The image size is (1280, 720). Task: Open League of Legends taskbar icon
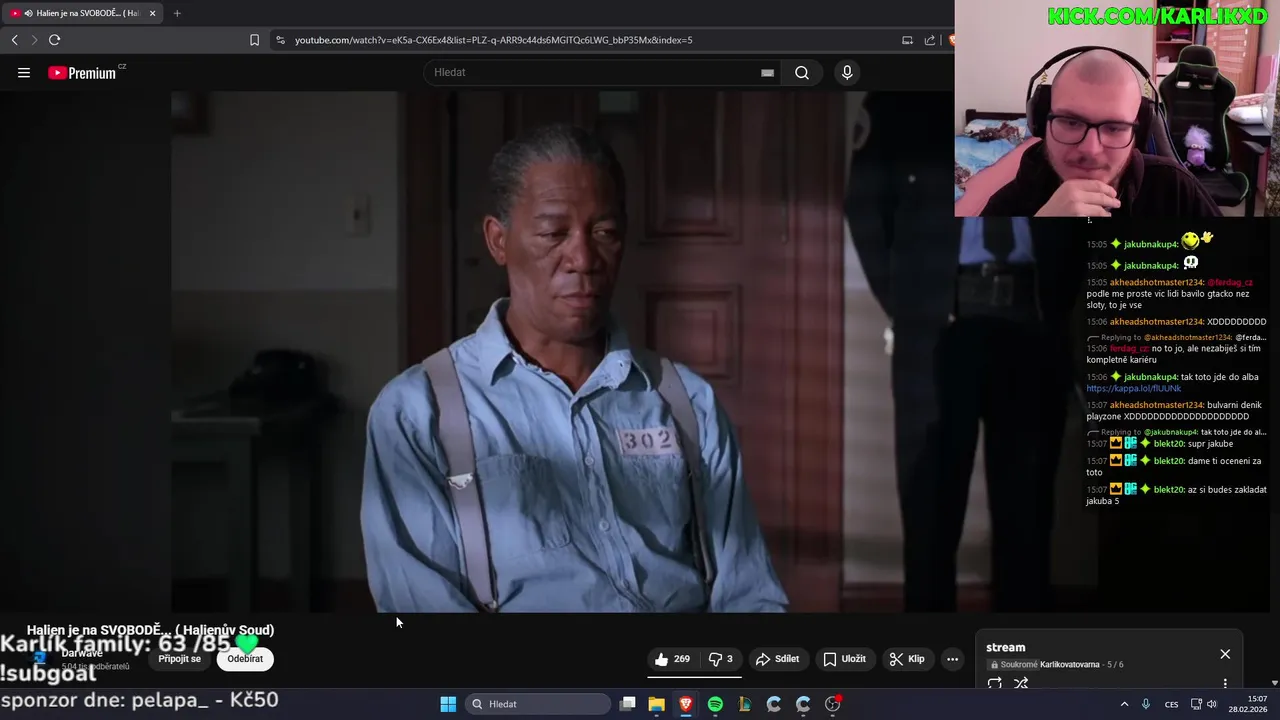click(x=745, y=704)
